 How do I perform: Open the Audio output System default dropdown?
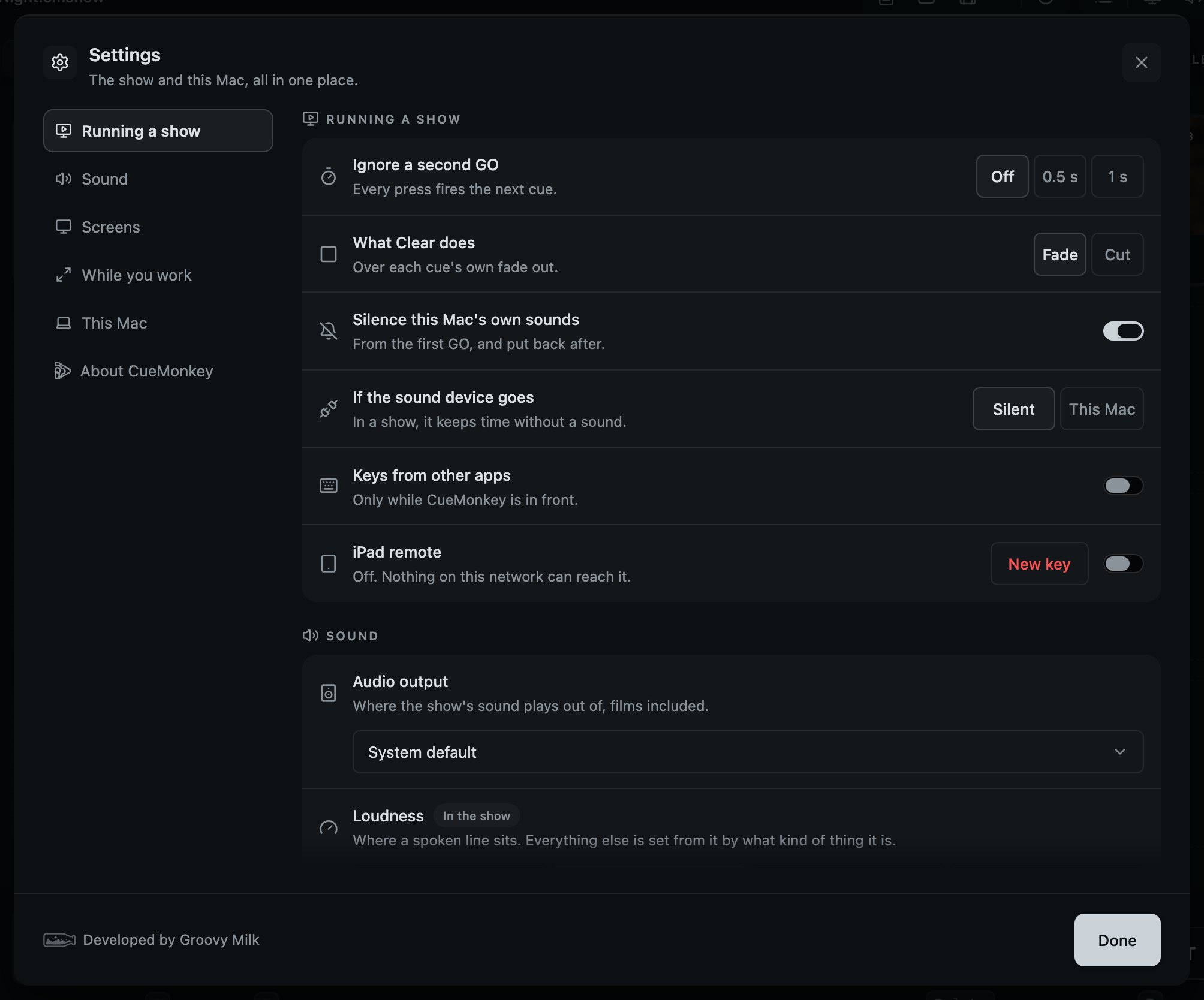pos(748,752)
